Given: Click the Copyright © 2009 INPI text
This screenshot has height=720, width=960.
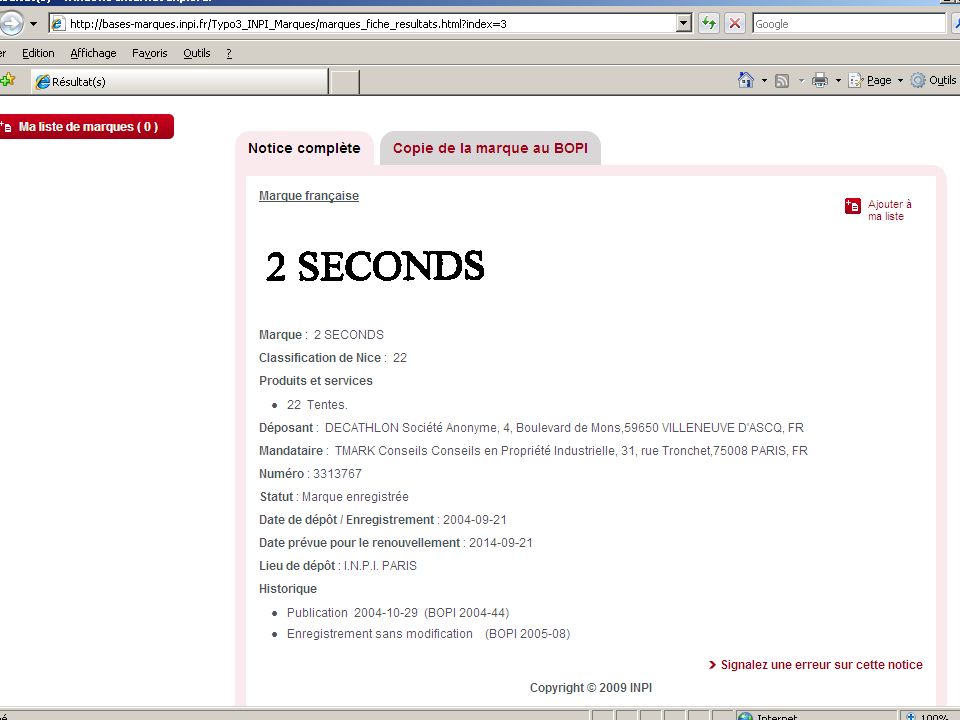Looking at the screenshot, I should 591,688.
